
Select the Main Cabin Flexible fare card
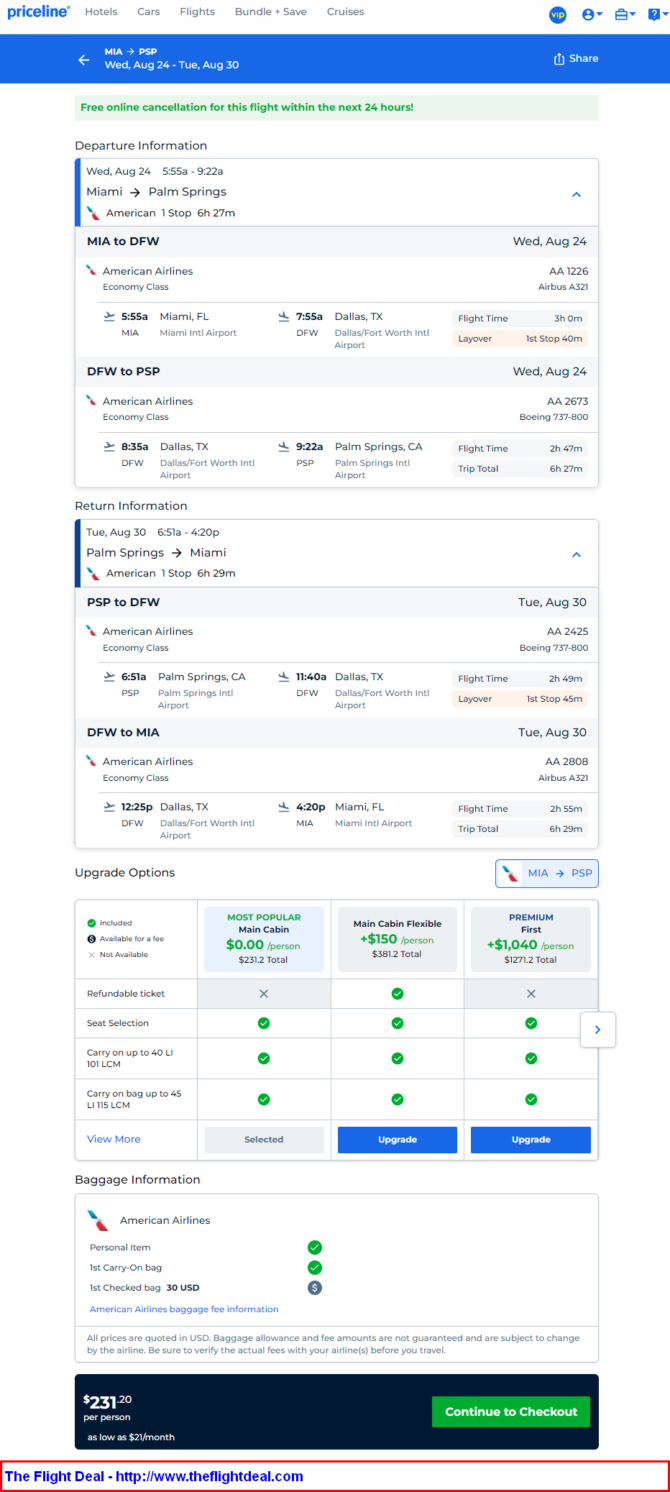(x=397, y=939)
